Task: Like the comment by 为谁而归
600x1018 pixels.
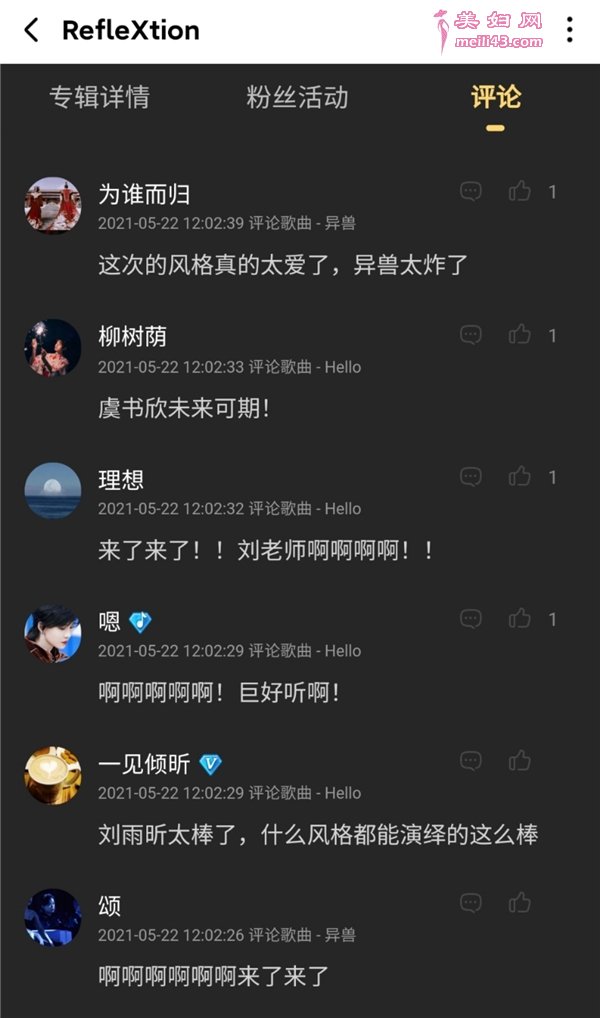Action: pyautogui.click(x=519, y=192)
